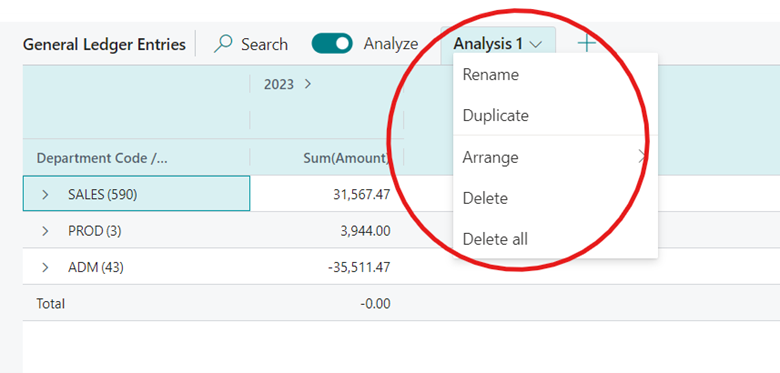Viewport: 780px width, 373px height.
Task: Expand the PROD (3) row
Action: [x=45, y=231]
